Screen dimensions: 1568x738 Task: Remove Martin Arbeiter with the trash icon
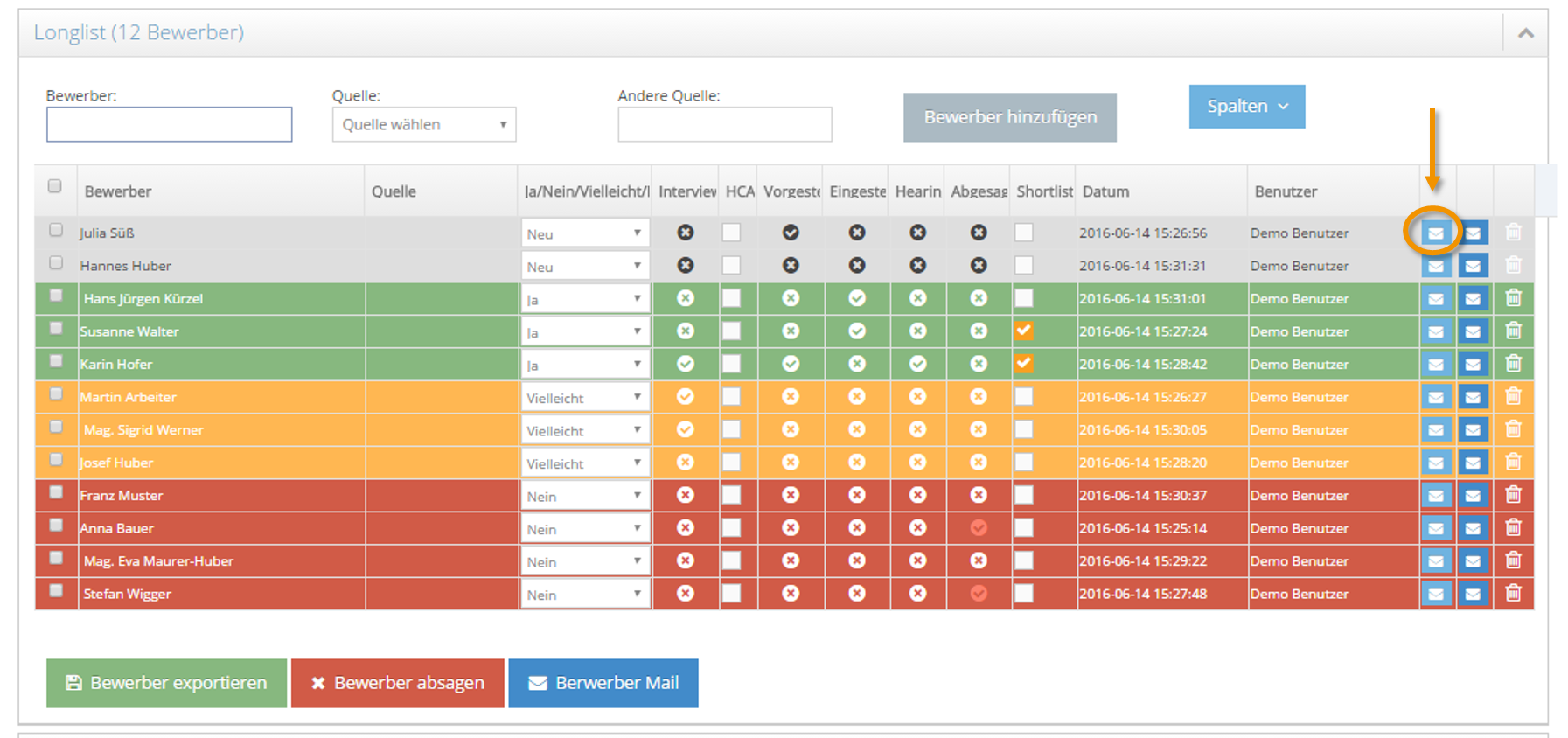pos(1513,396)
